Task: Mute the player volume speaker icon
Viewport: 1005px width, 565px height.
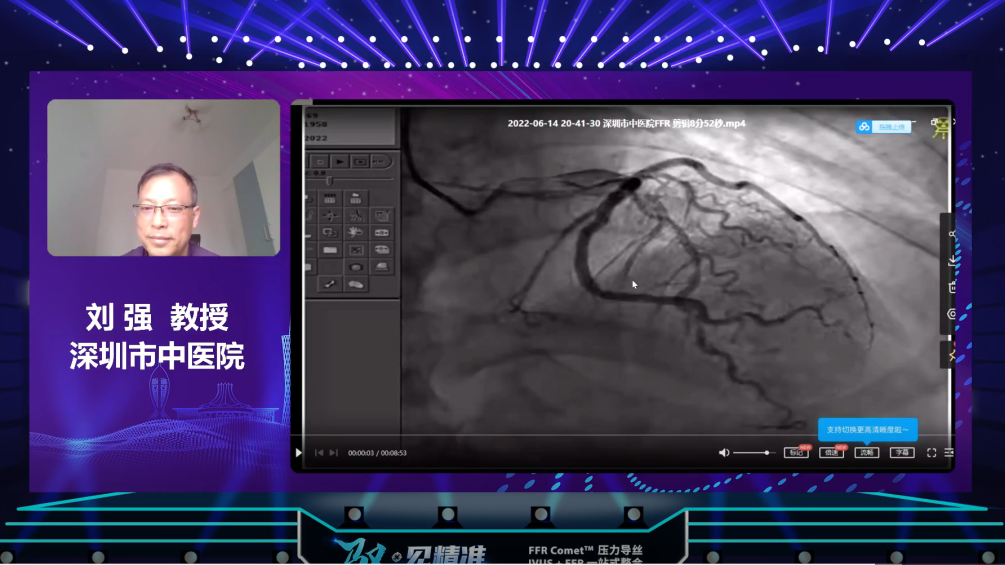Action: pyautogui.click(x=724, y=453)
